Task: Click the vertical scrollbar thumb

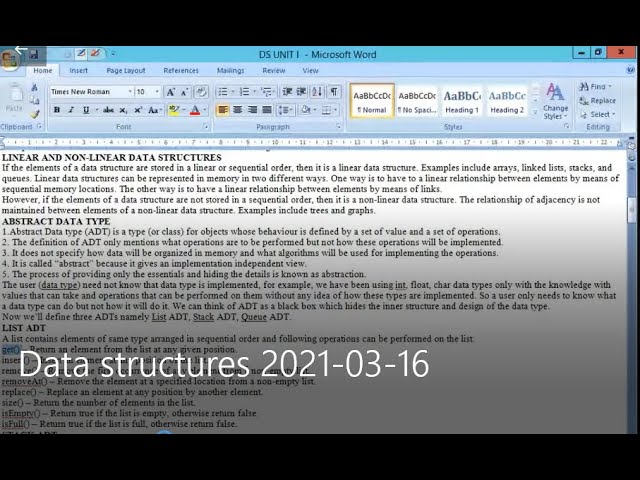Action: [x=631, y=210]
